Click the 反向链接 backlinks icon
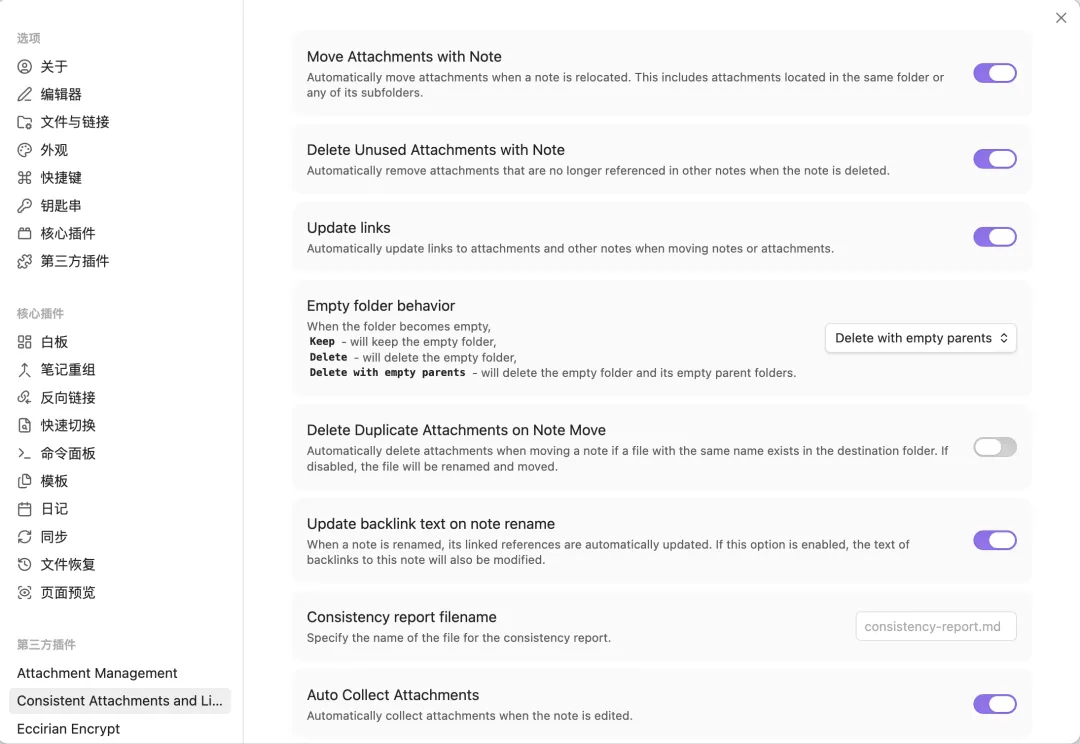The image size is (1080, 744). coord(25,398)
